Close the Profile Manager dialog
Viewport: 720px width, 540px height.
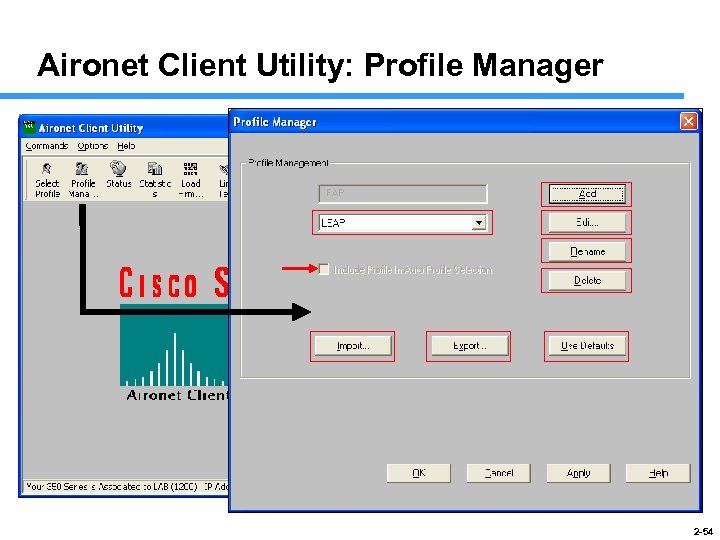[x=688, y=122]
